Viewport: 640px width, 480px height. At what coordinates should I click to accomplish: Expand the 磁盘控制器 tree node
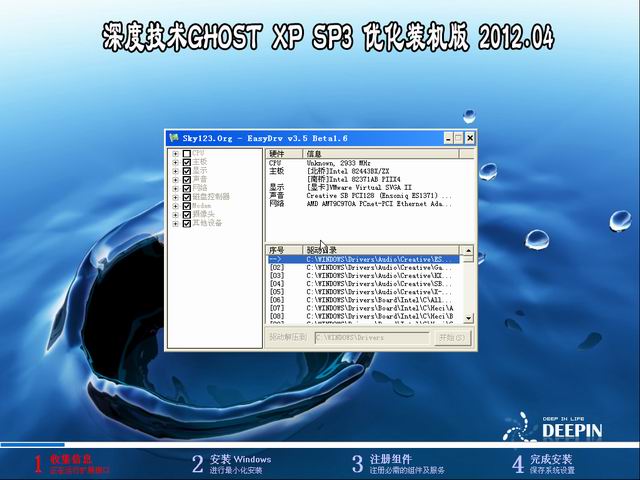coord(175,198)
